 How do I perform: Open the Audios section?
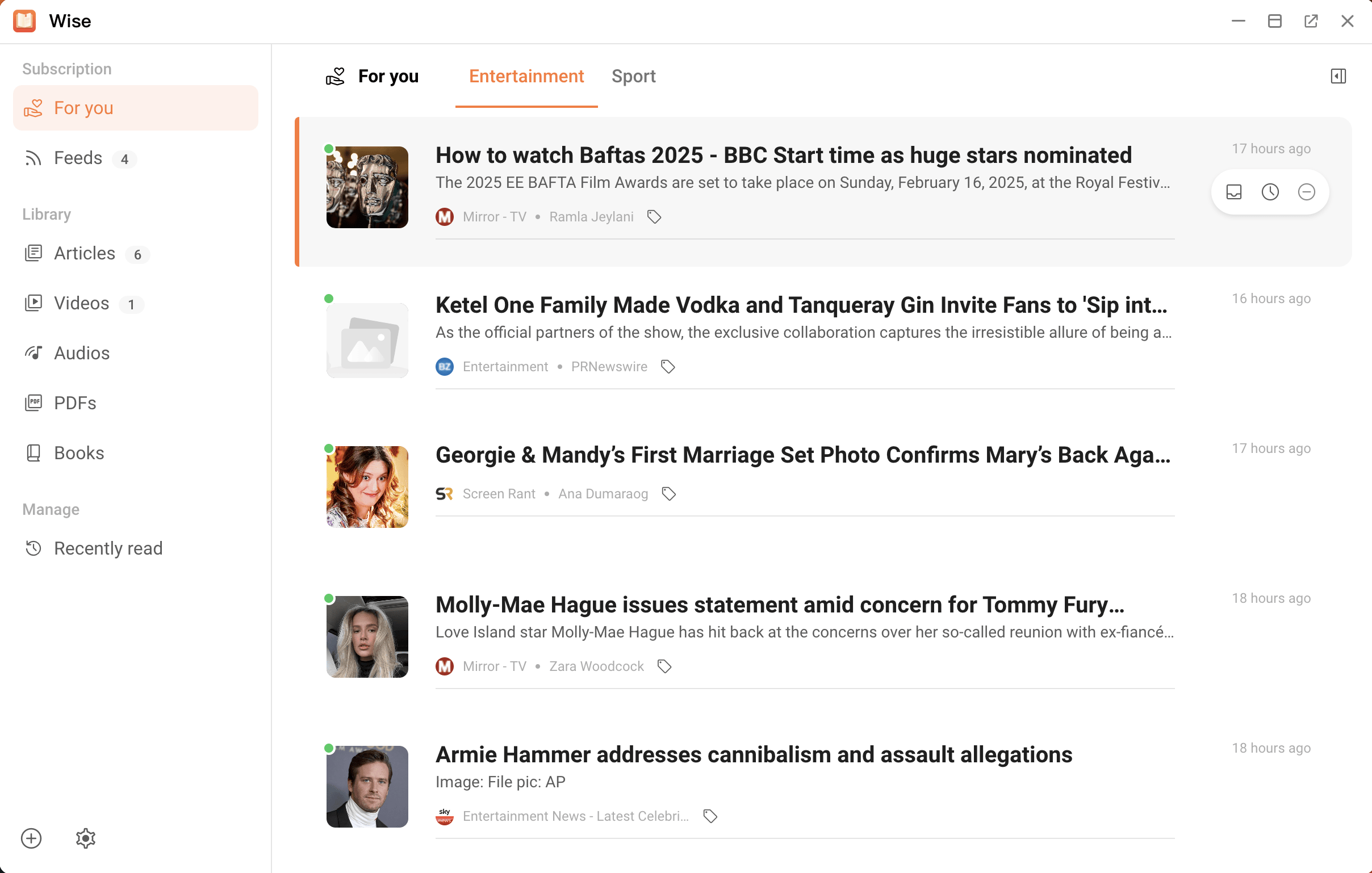click(81, 353)
